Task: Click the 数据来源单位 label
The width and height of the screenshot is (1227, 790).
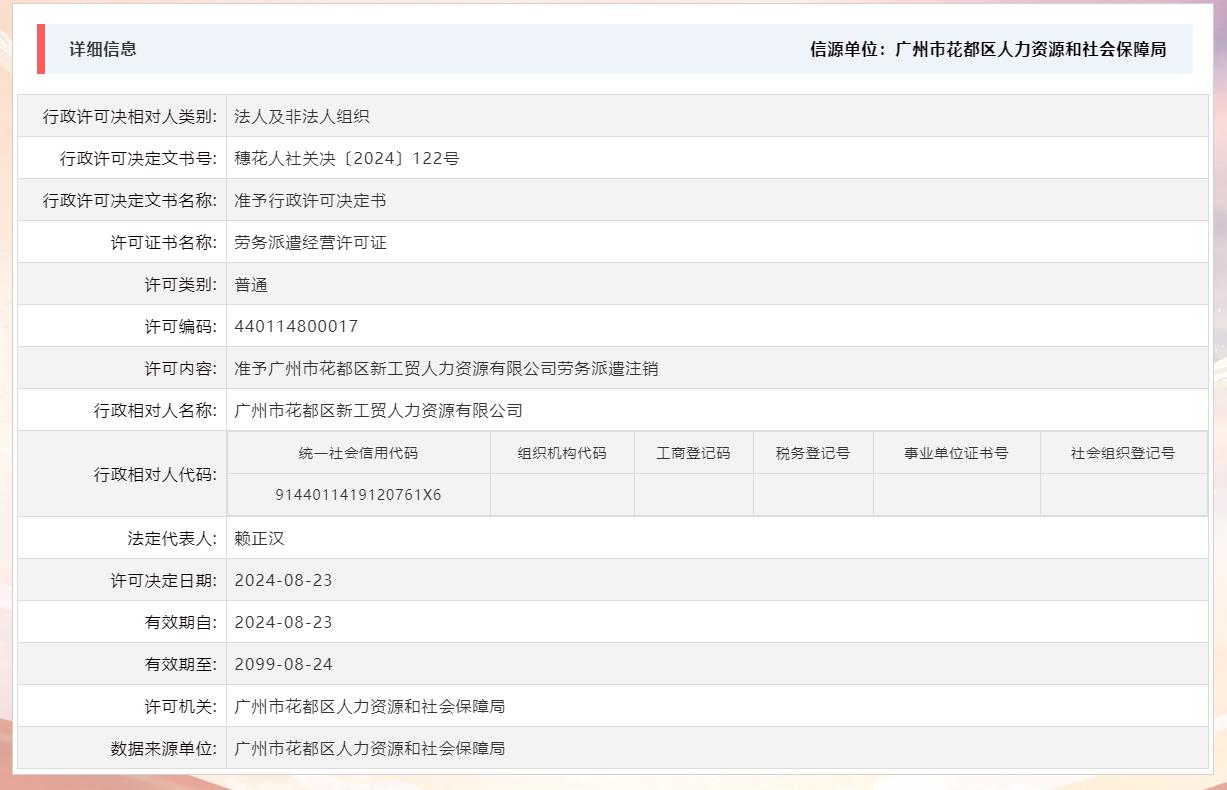Action: [164, 748]
